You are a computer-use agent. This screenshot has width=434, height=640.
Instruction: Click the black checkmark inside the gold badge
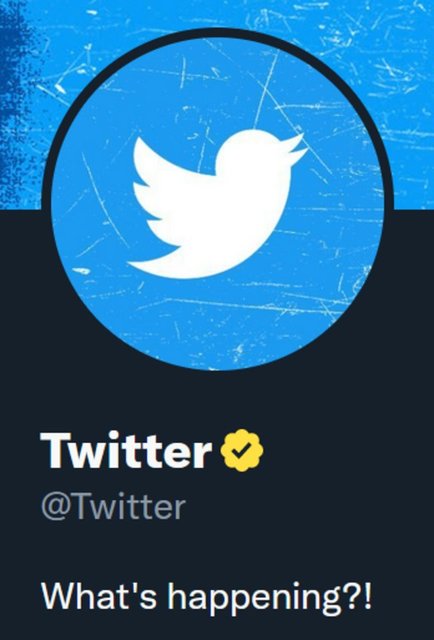click(x=242, y=450)
